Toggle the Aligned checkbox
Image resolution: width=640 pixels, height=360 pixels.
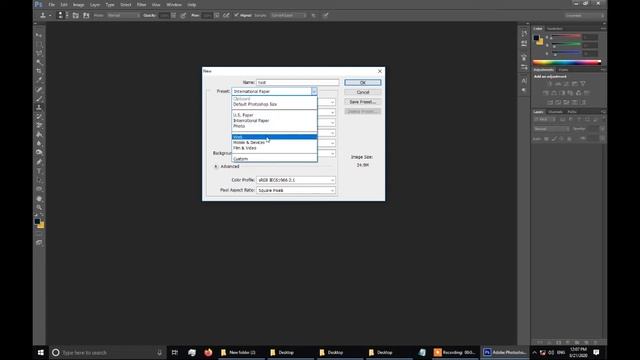(x=236, y=16)
